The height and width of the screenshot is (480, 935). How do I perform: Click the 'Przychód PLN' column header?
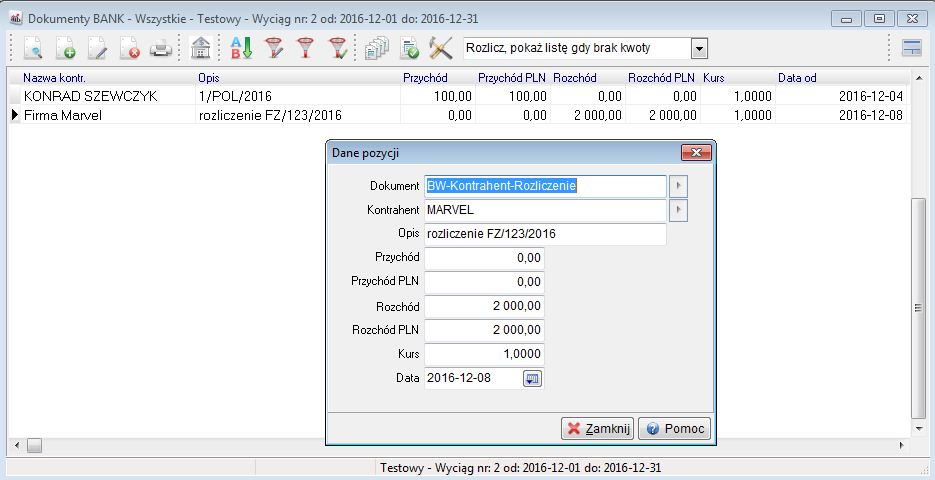coord(513,78)
